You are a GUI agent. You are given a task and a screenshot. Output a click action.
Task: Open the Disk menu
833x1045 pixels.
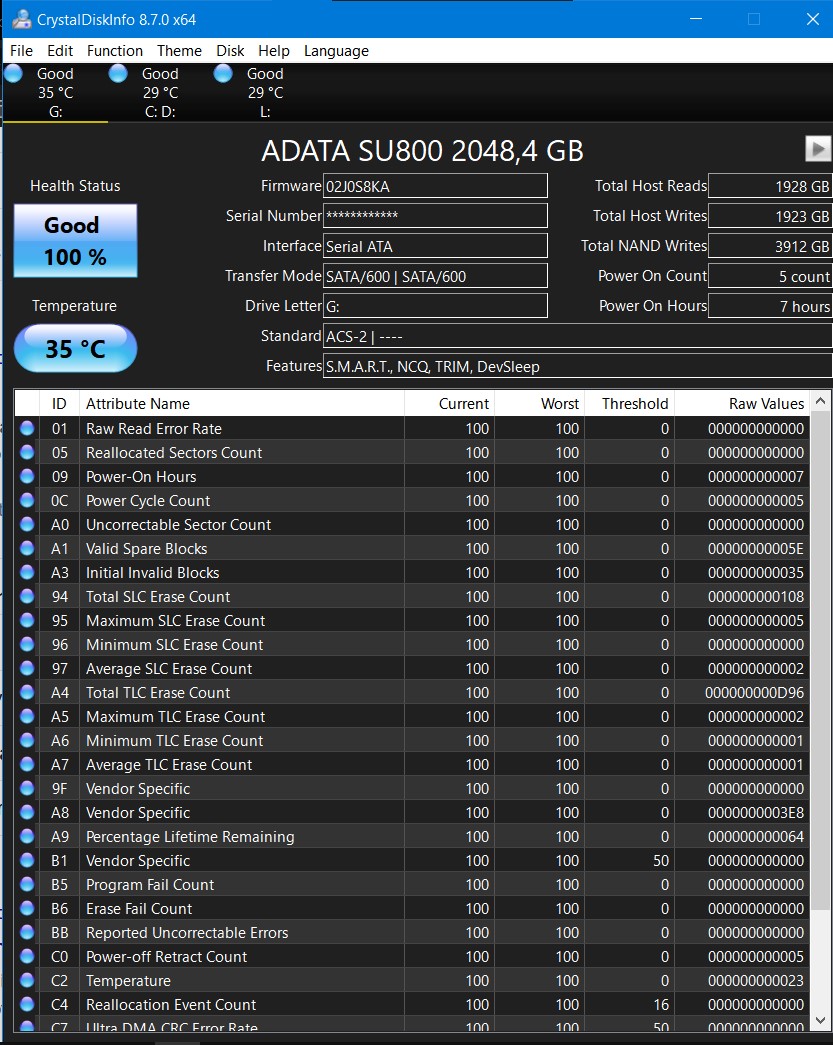(230, 50)
